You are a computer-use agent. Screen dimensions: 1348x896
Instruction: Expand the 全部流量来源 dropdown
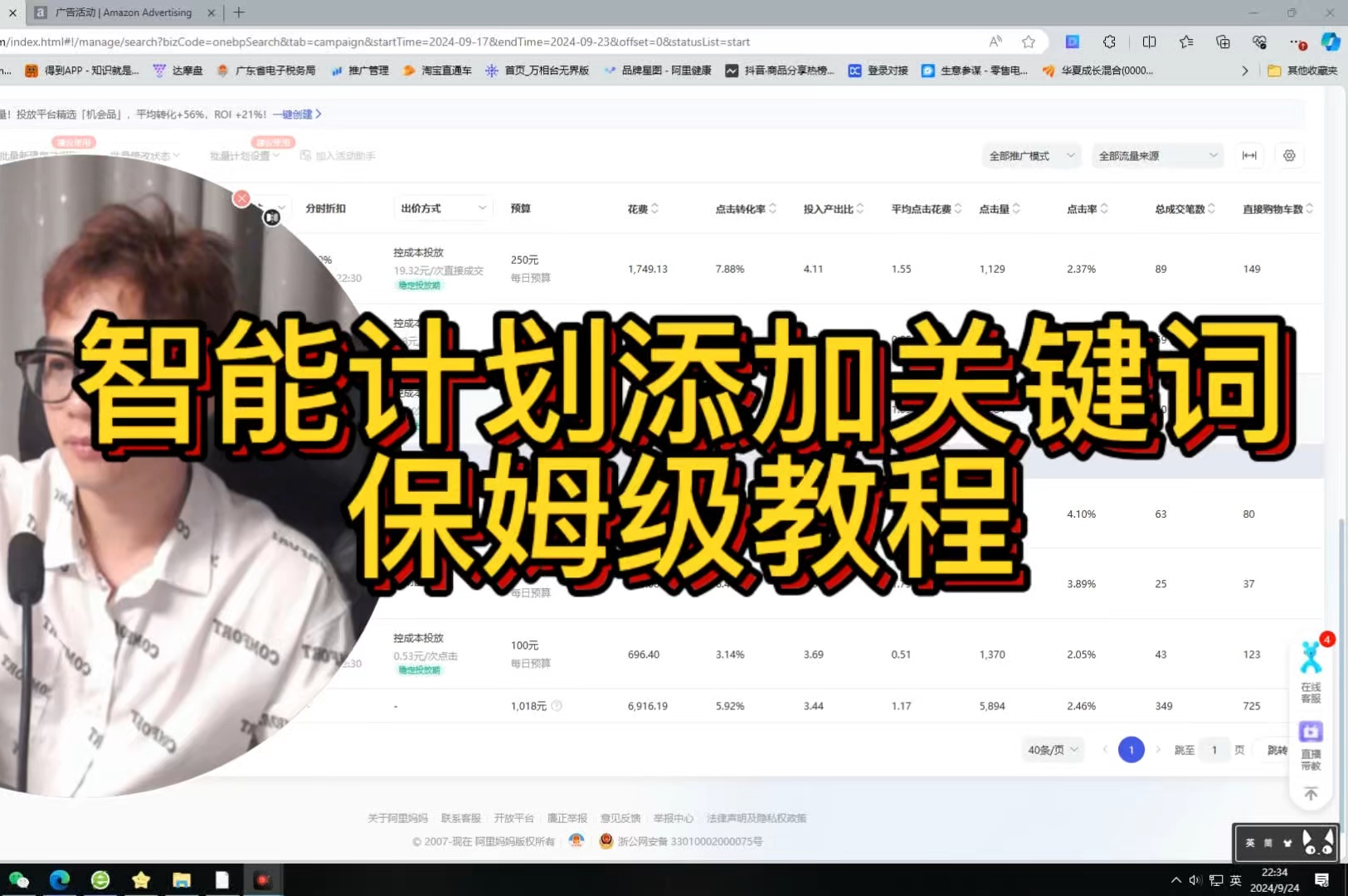tap(1157, 156)
